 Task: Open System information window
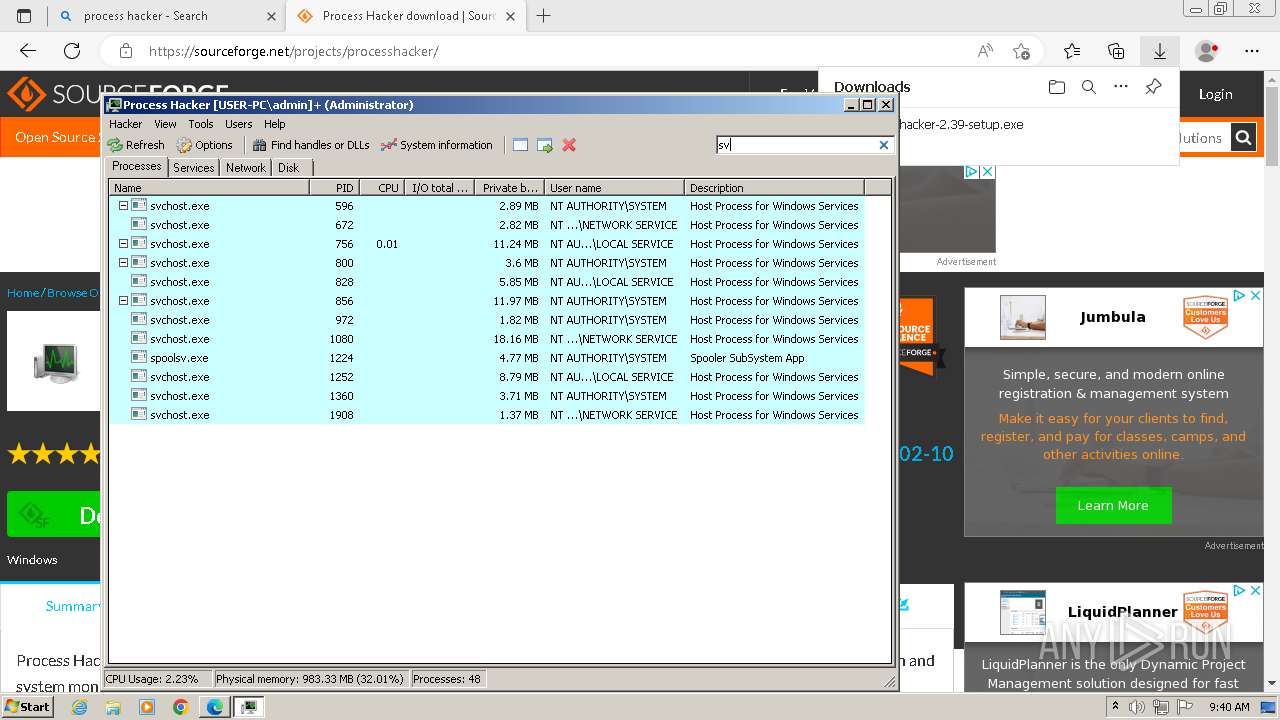pyautogui.click(x=437, y=145)
